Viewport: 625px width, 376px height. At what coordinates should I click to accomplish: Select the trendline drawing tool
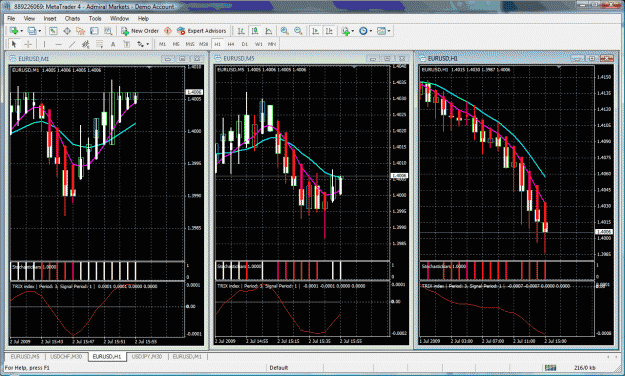point(72,44)
